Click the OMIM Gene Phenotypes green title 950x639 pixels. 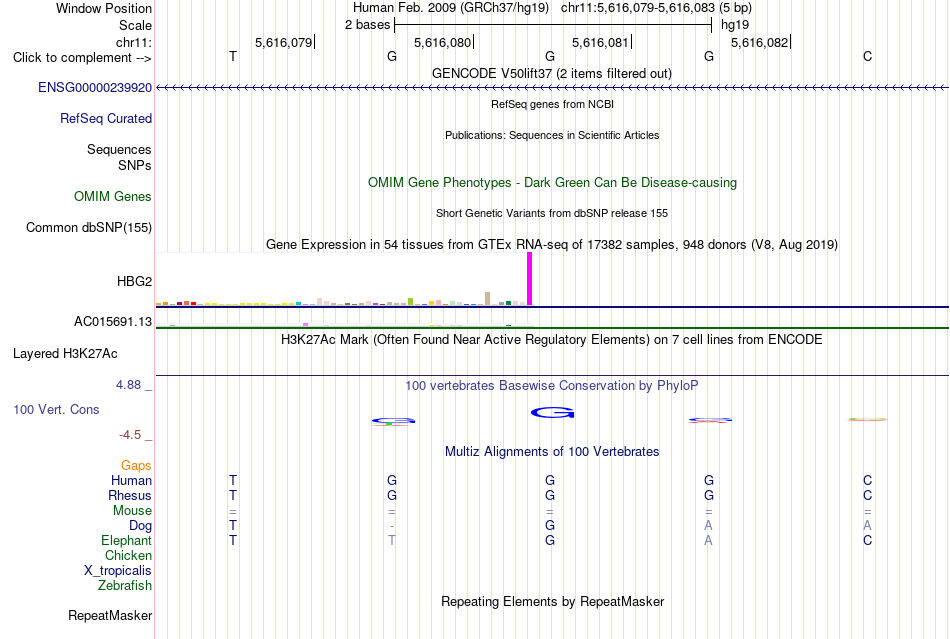[553, 182]
